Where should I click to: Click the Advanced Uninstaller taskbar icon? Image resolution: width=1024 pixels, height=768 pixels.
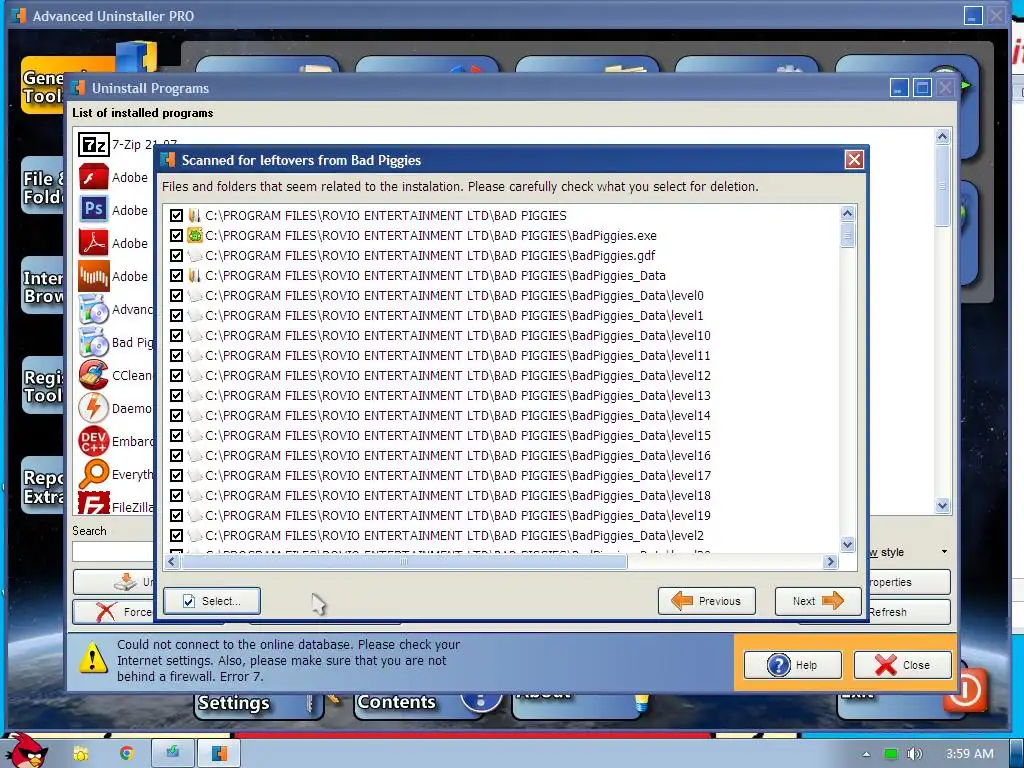click(x=219, y=753)
